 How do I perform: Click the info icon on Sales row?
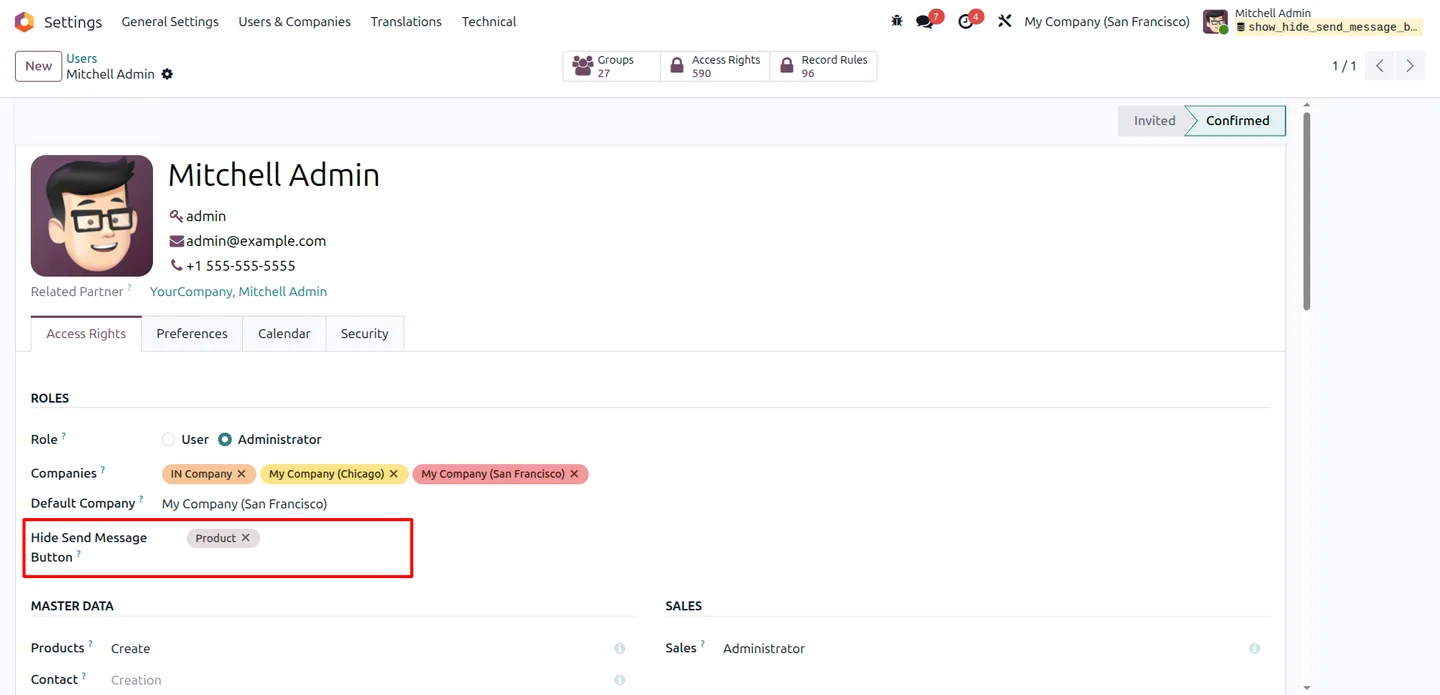pyautogui.click(x=1254, y=649)
